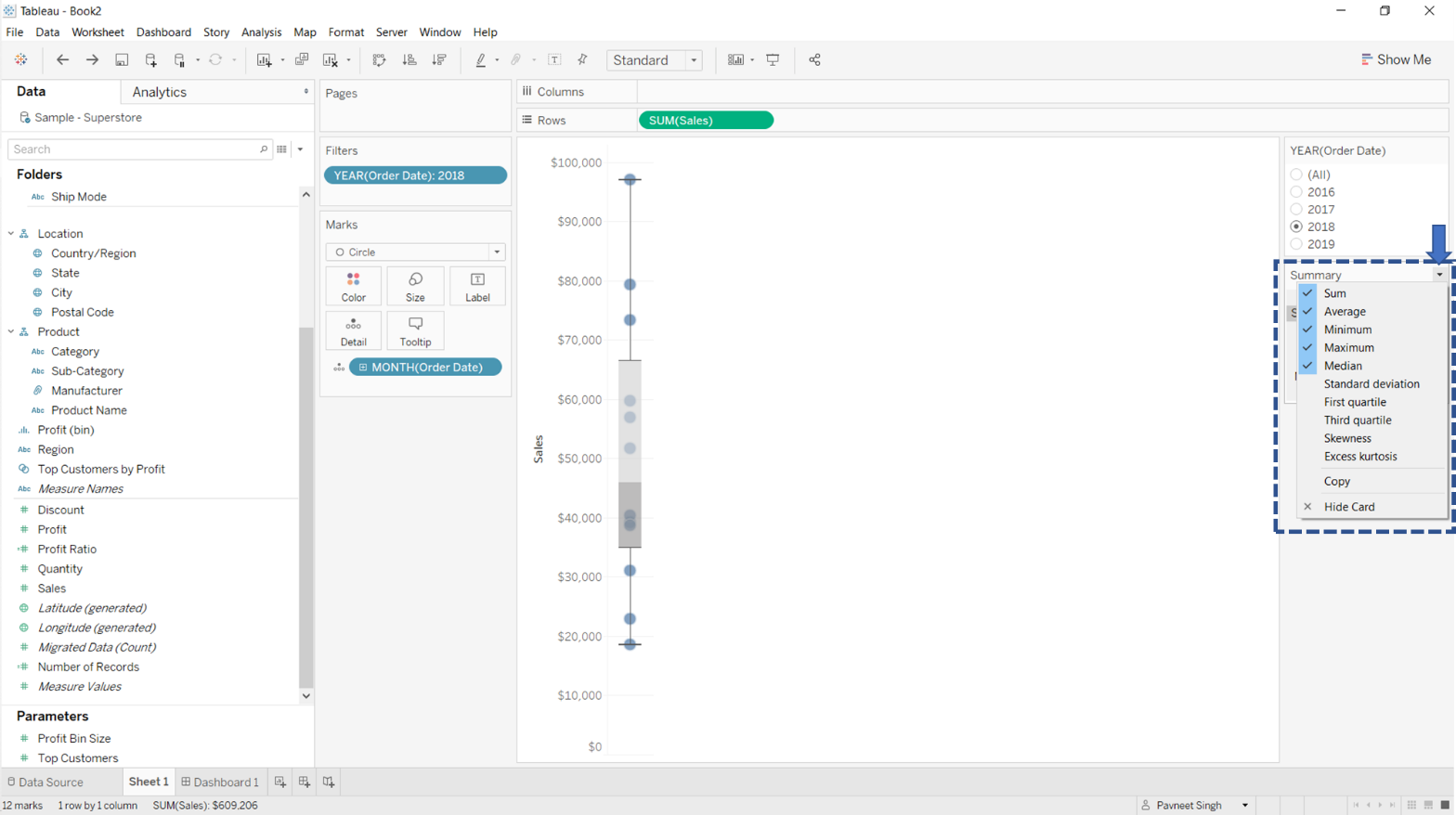This screenshot has height=815, width=1456.
Task: Click the Show Me button
Action: [1396, 59]
